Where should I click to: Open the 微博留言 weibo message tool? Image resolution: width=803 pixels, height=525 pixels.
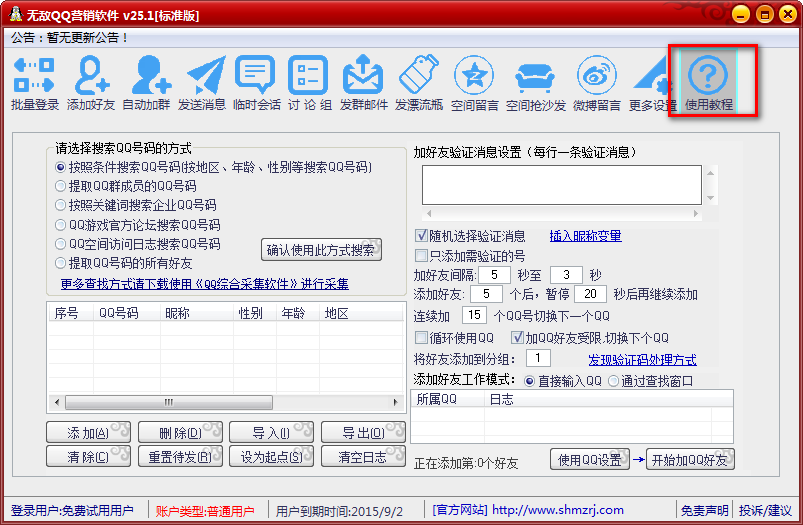coord(597,83)
